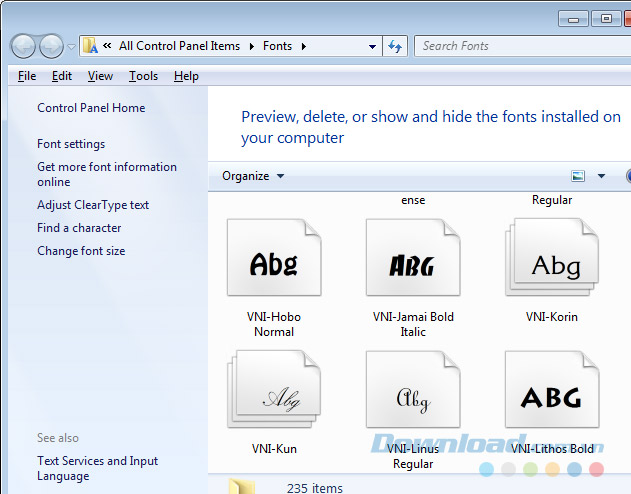The width and height of the screenshot is (631, 494).
Task: Open the Help menu
Action: tap(186, 76)
